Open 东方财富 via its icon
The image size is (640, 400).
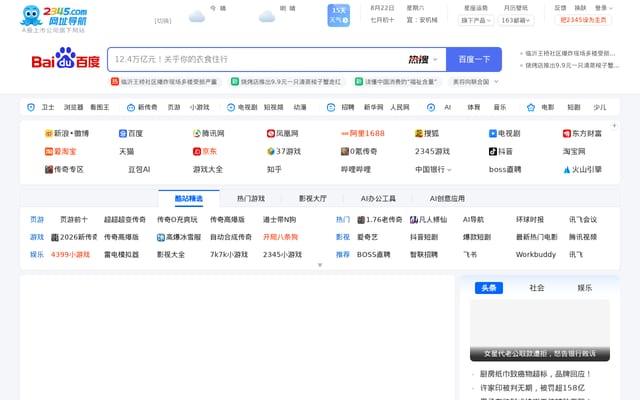click(x=567, y=133)
